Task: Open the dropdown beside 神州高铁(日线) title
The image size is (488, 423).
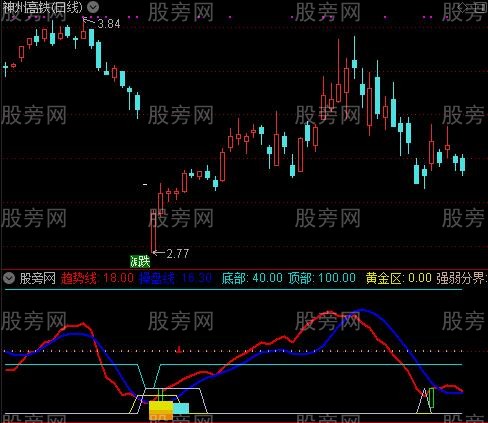Action: click(93, 6)
